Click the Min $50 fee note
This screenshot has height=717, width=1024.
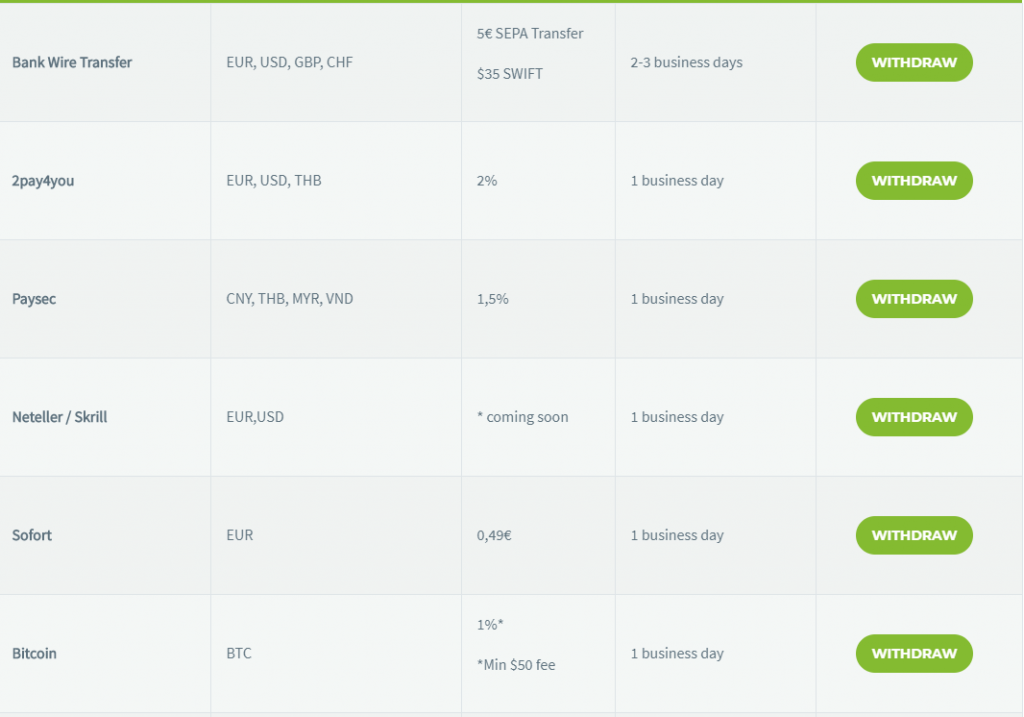pos(516,665)
